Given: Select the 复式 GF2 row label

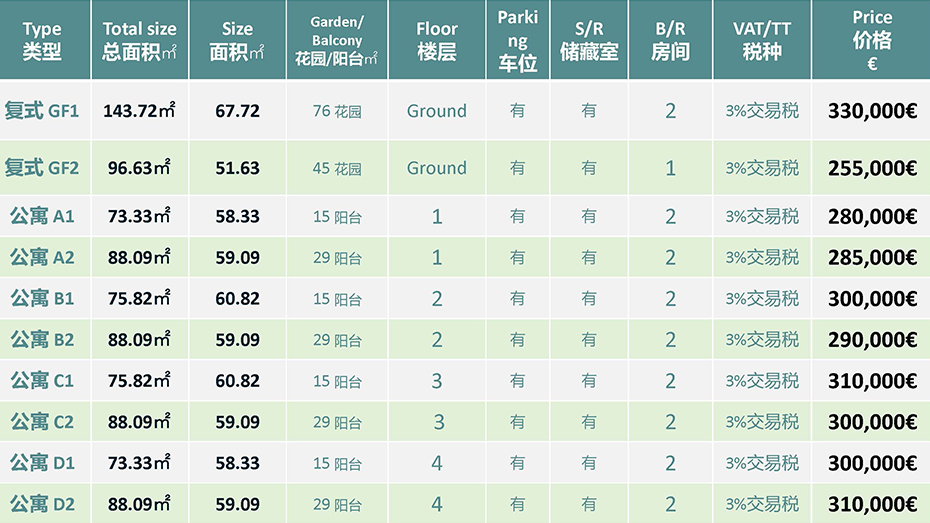Looking at the screenshot, I should click(42, 168).
